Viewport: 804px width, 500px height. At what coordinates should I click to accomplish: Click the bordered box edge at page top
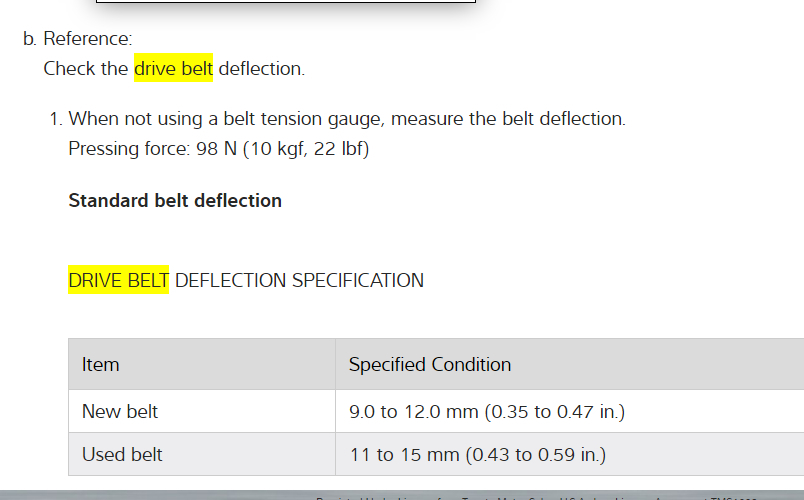(x=285, y=2)
